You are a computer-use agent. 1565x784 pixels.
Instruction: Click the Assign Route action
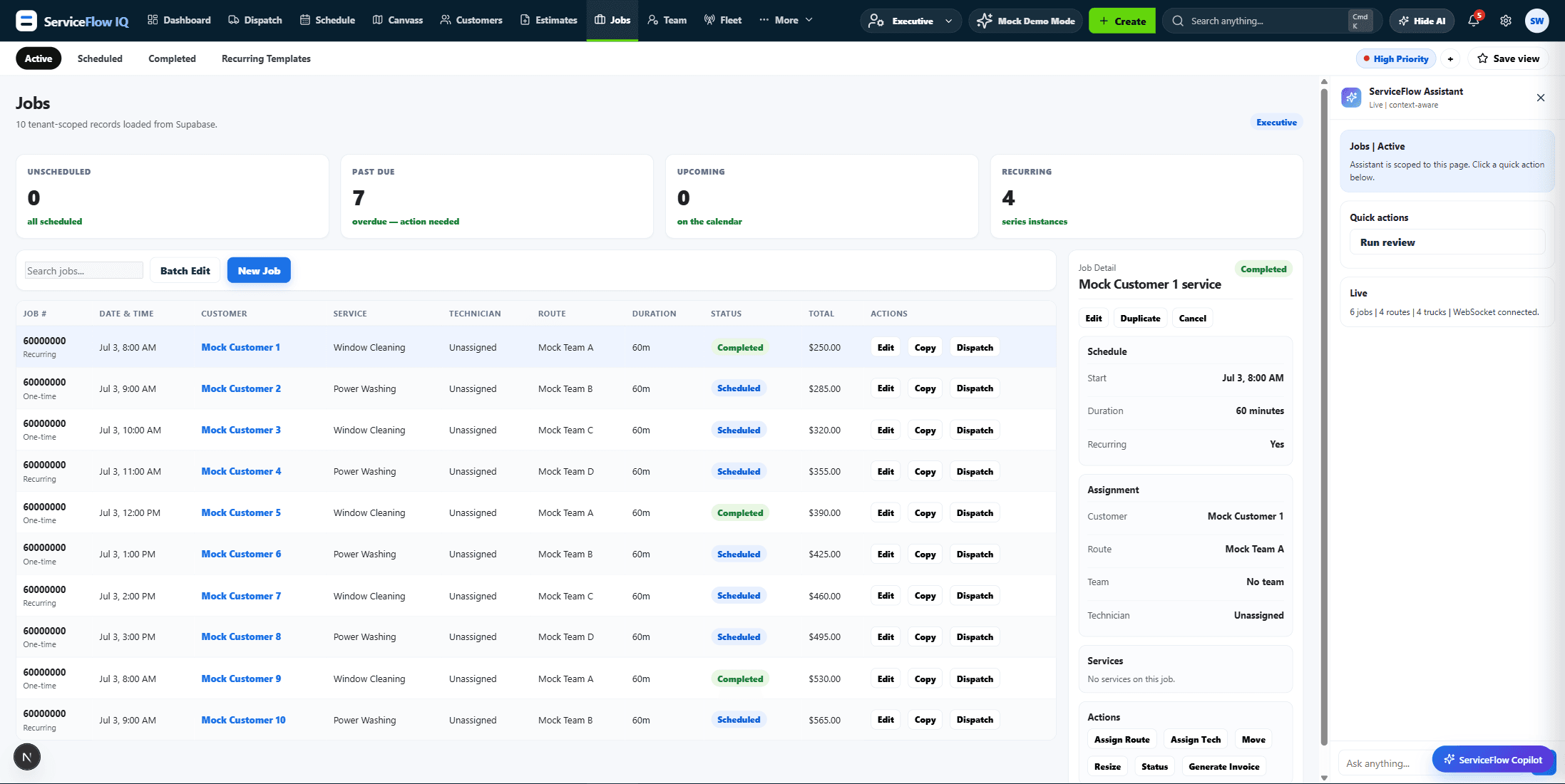pyautogui.click(x=1122, y=740)
